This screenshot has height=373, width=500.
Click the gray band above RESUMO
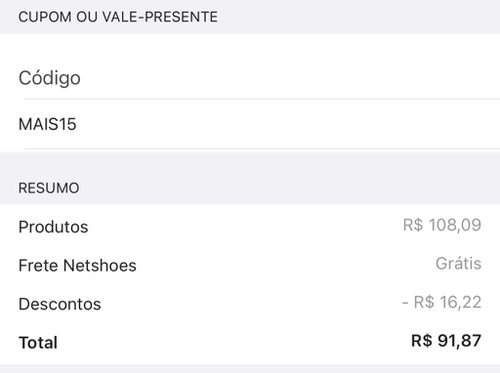click(250, 165)
